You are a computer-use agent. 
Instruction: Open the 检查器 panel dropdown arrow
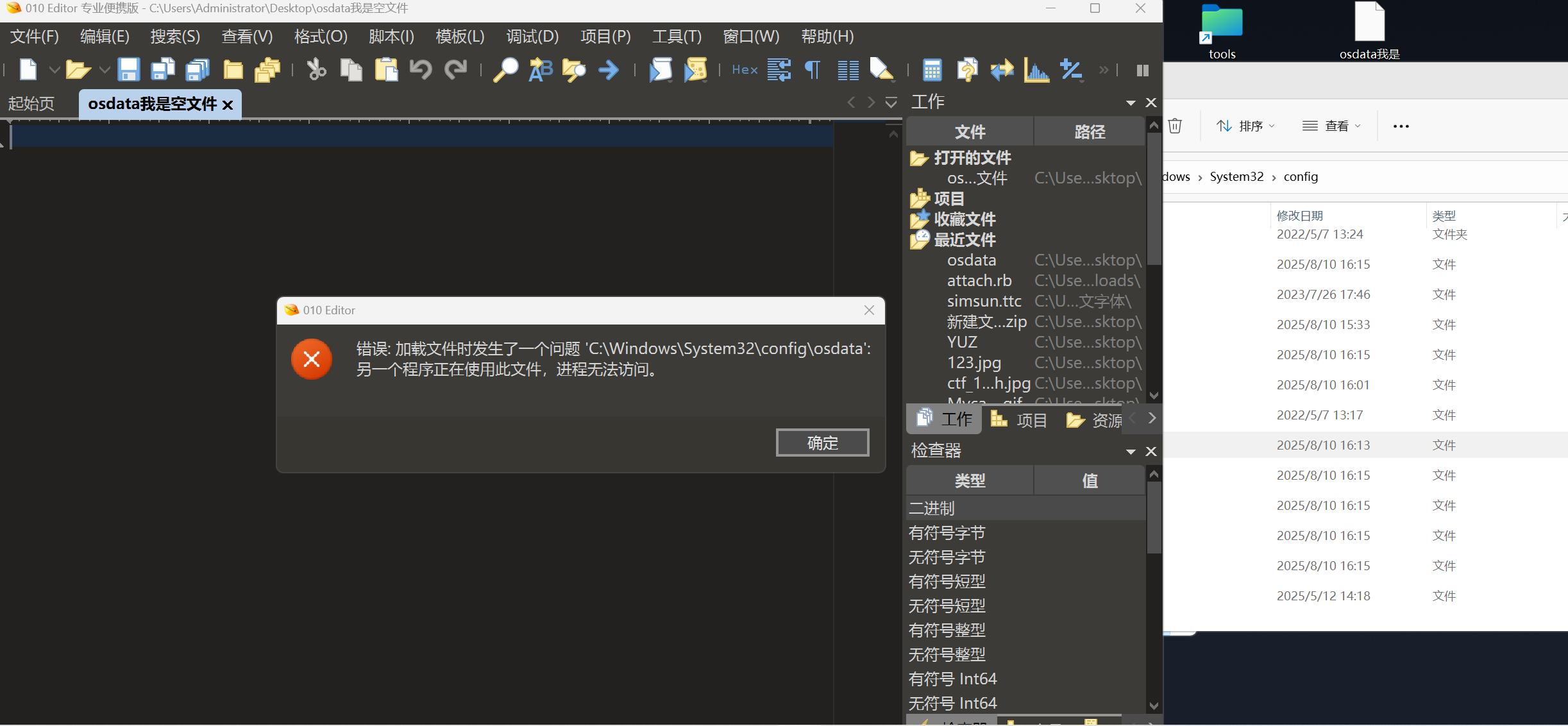(1131, 452)
